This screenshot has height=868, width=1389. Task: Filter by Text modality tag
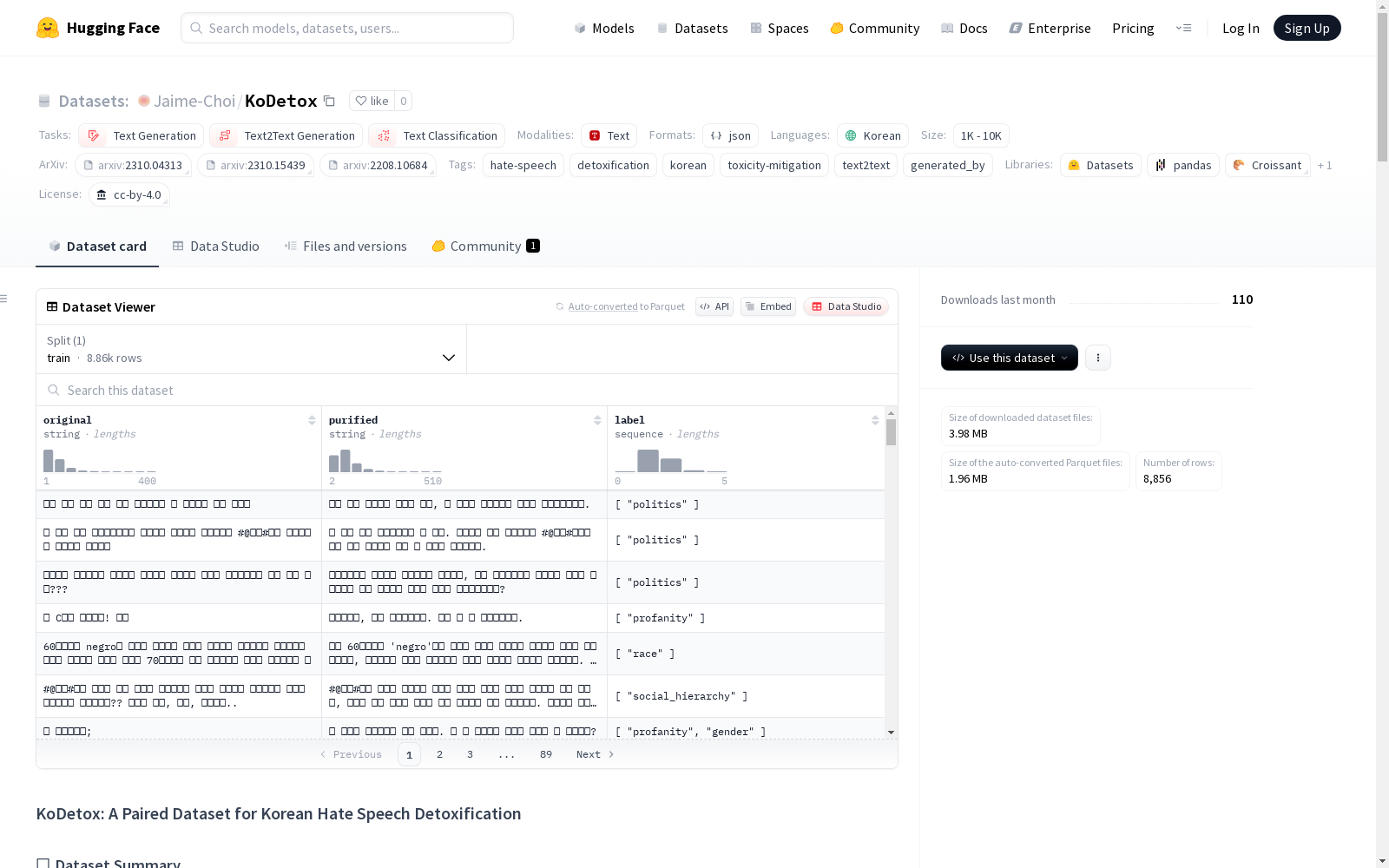pos(609,135)
